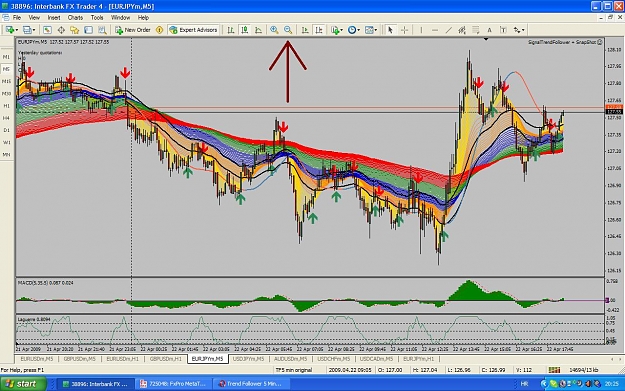Toggle chart Auto Scroll
Viewport: 625px width, 391px height.
tap(305, 30)
